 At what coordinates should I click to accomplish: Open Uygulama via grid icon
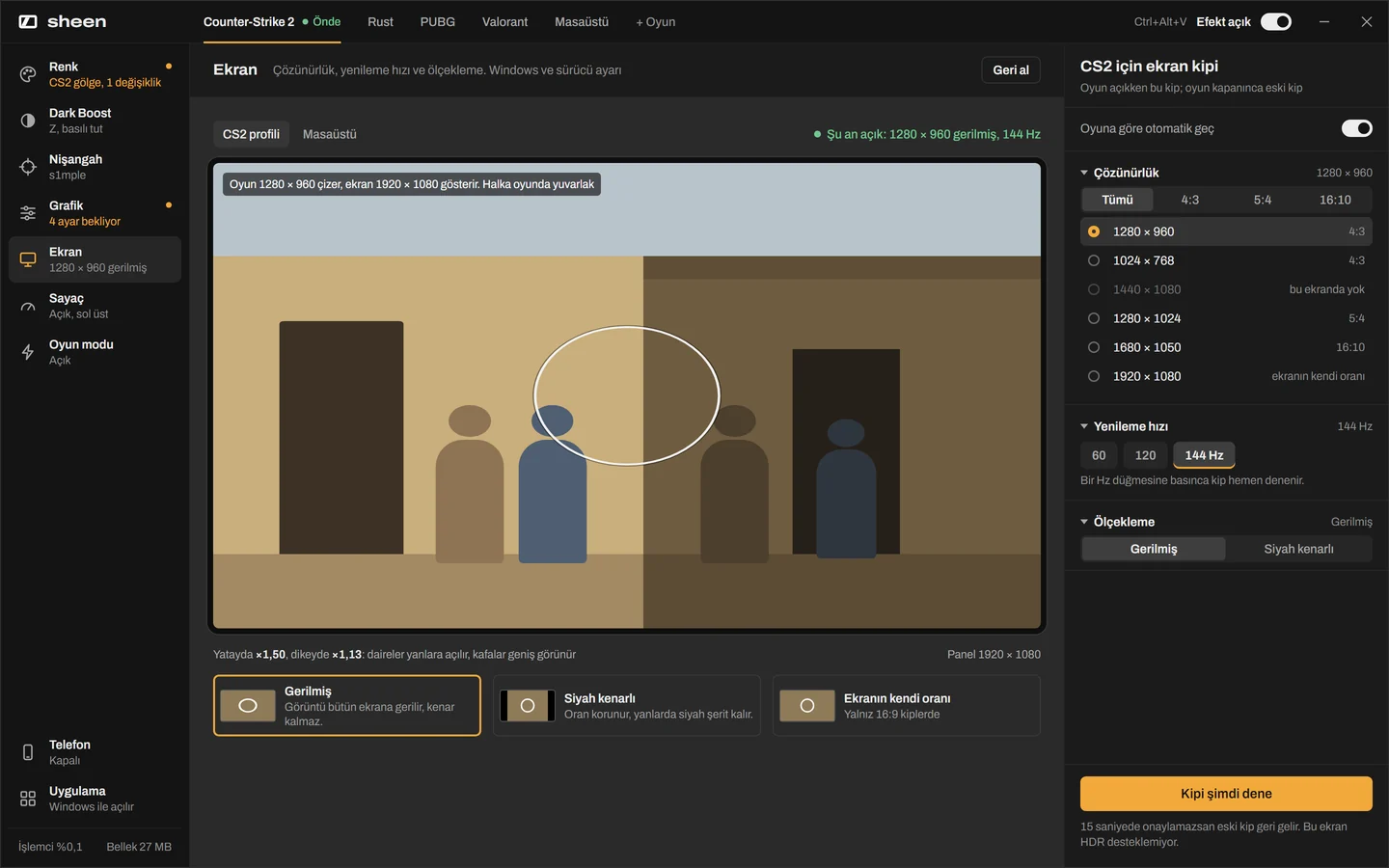pyautogui.click(x=28, y=799)
